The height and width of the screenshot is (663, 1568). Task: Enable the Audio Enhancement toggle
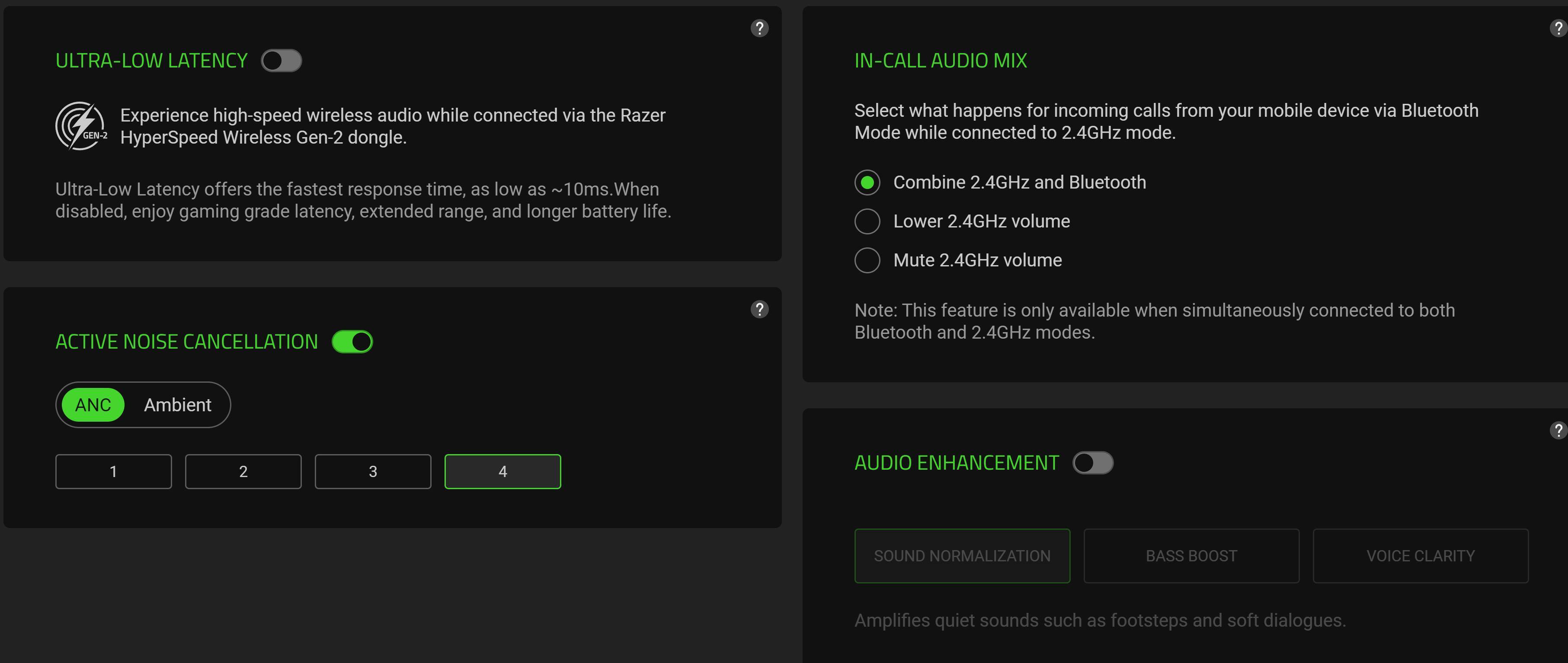click(x=1093, y=463)
